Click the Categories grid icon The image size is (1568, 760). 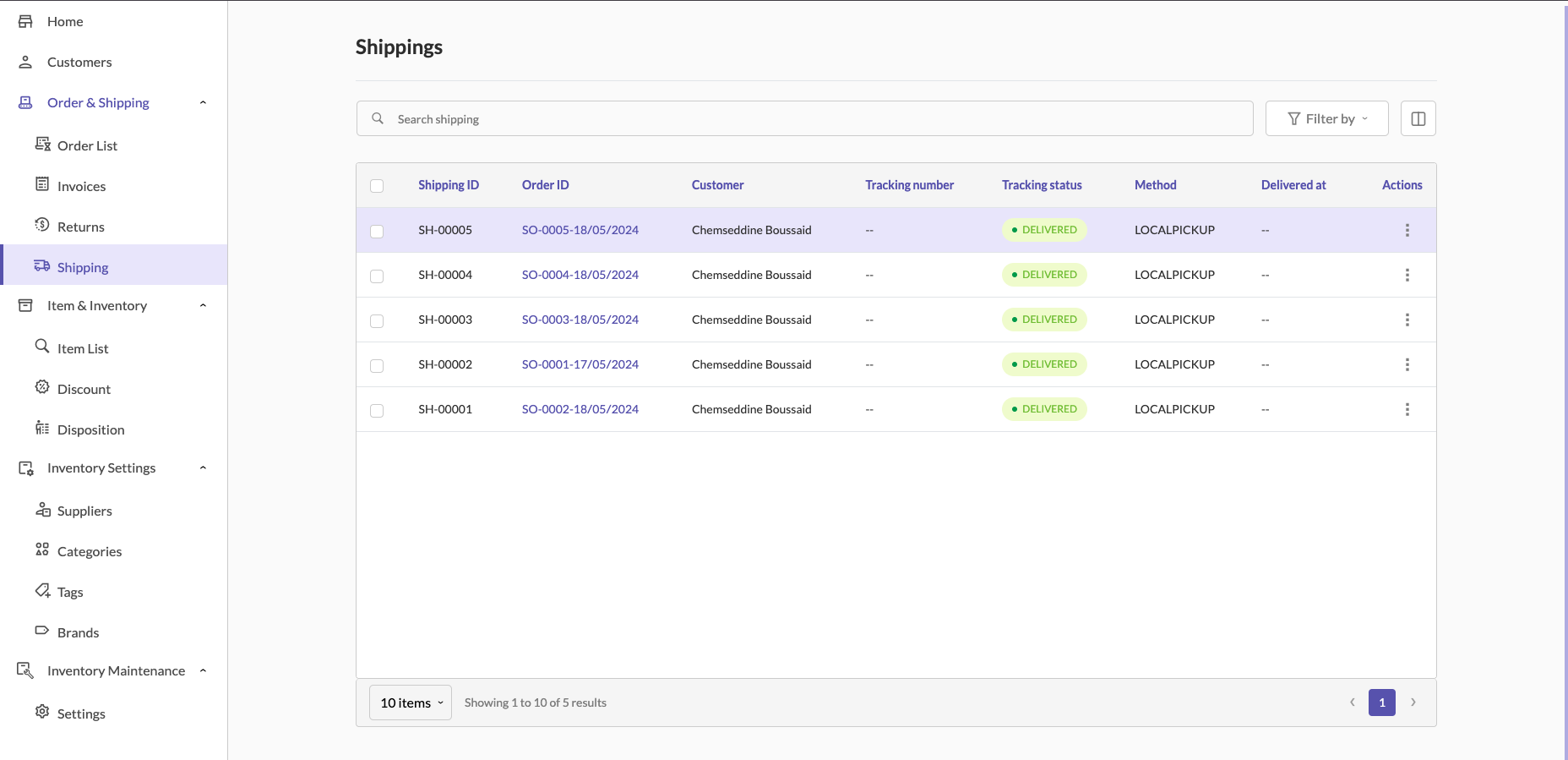(x=42, y=549)
